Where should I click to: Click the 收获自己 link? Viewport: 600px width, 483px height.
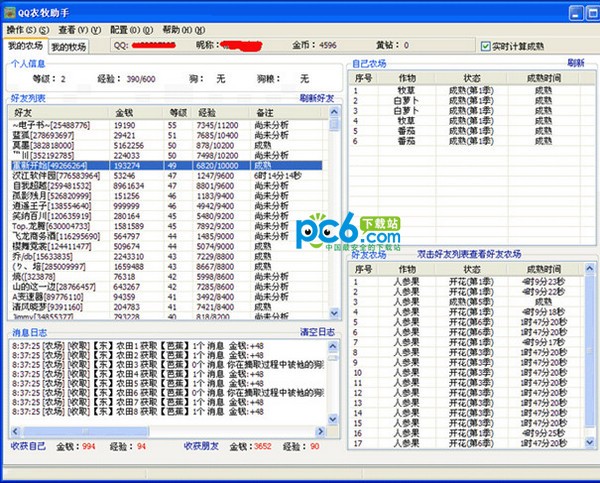[28, 446]
